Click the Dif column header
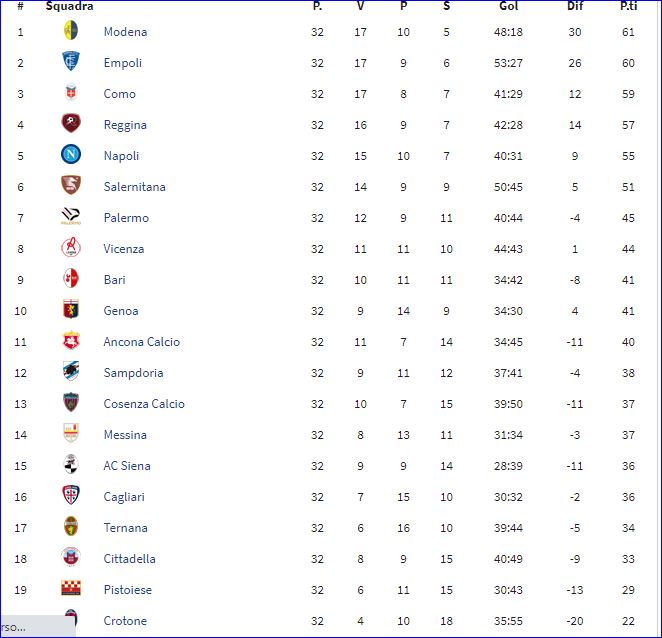Image resolution: width=662 pixels, height=638 pixels. [x=575, y=6]
